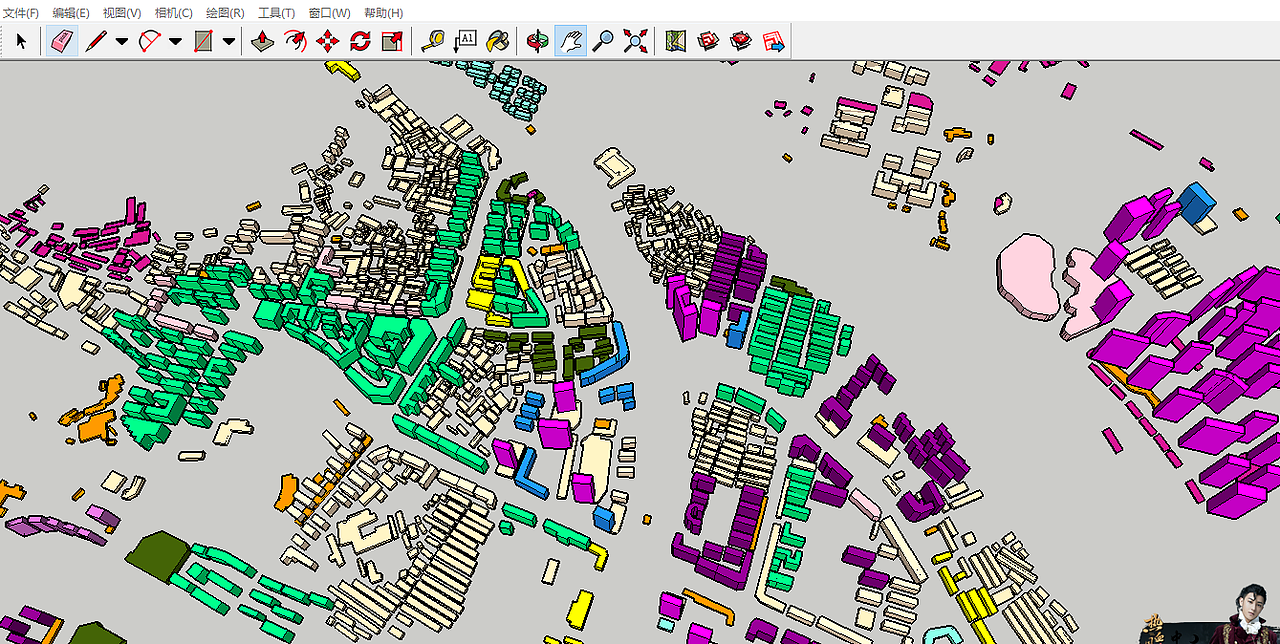Screen dimensions: 1280x644
Task: Open the Rectangle tool dropdown arrow
Action: (x=228, y=41)
